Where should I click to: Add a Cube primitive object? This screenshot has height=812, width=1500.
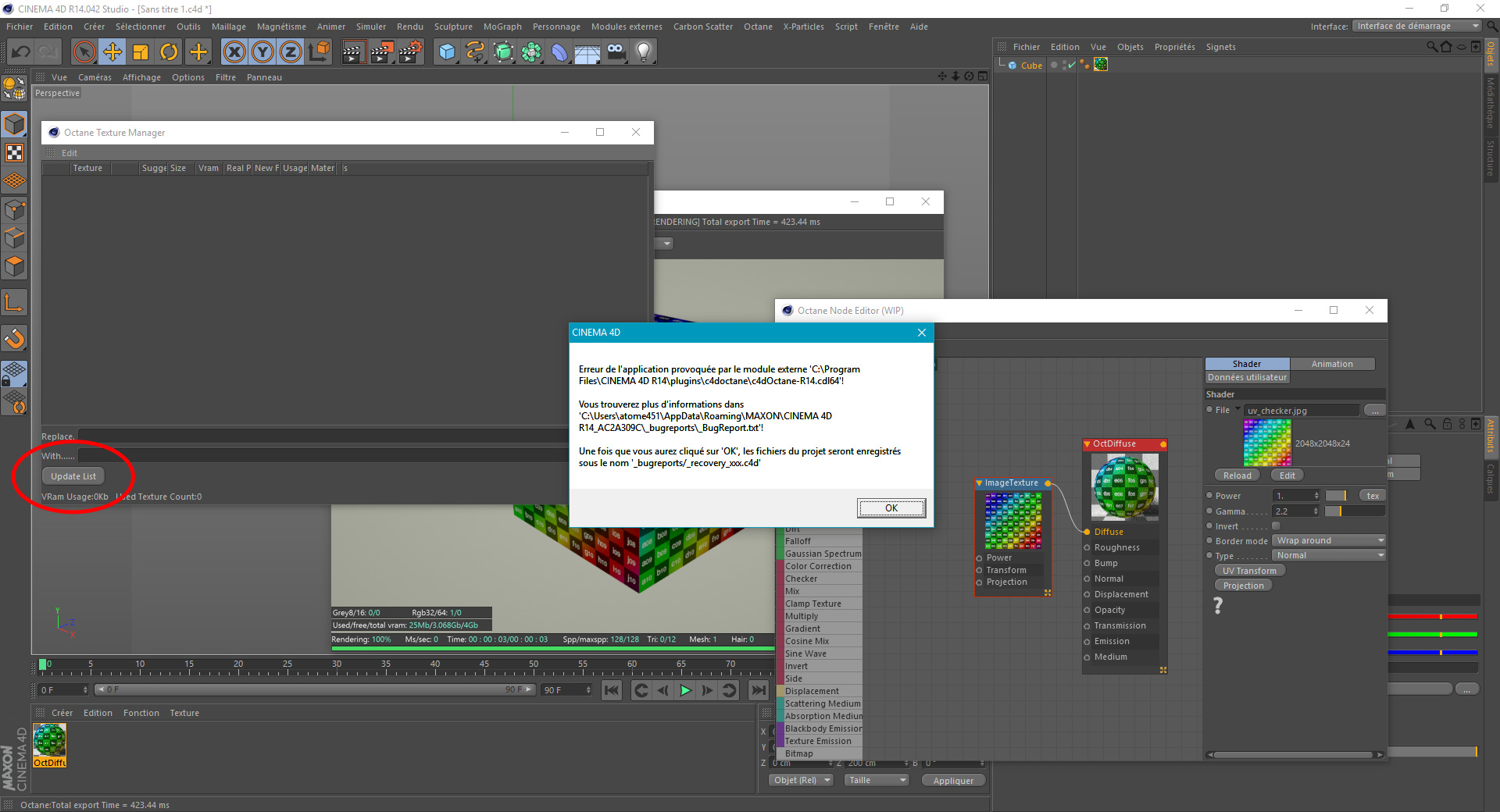click(x=447, y=52)
